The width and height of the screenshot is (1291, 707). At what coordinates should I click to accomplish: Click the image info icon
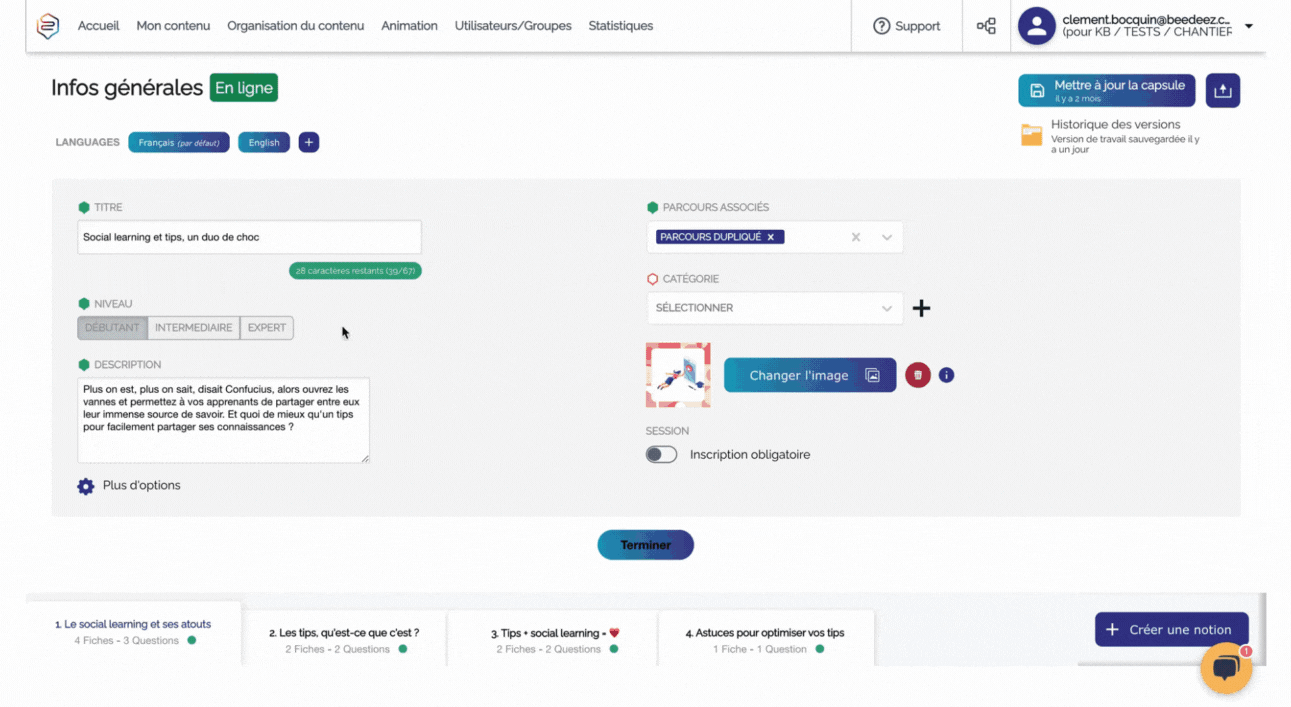point(946,375)
